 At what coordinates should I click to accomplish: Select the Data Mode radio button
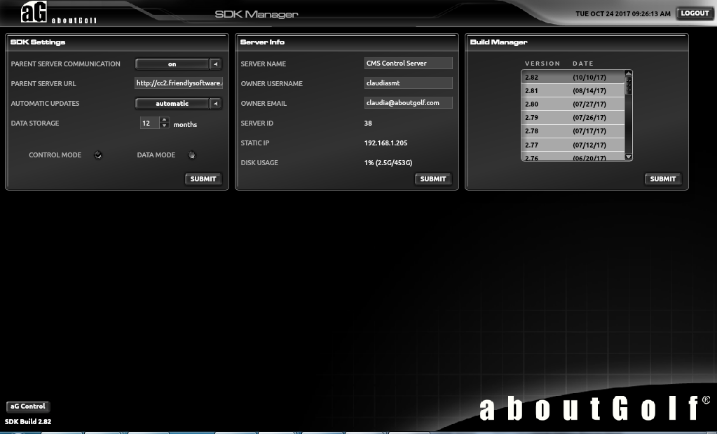pyautogui.click(x=192, y=155)
